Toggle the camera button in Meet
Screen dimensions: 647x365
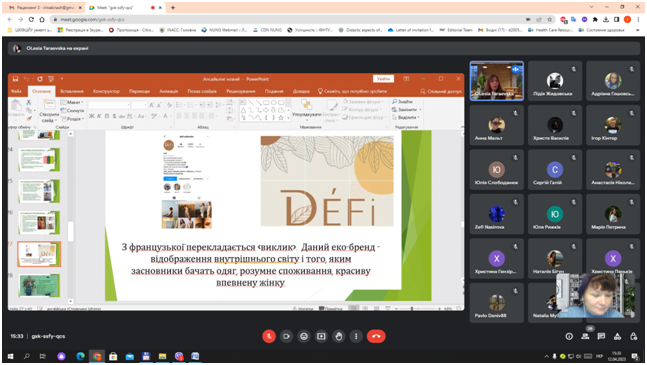click(x=286, y=336)
